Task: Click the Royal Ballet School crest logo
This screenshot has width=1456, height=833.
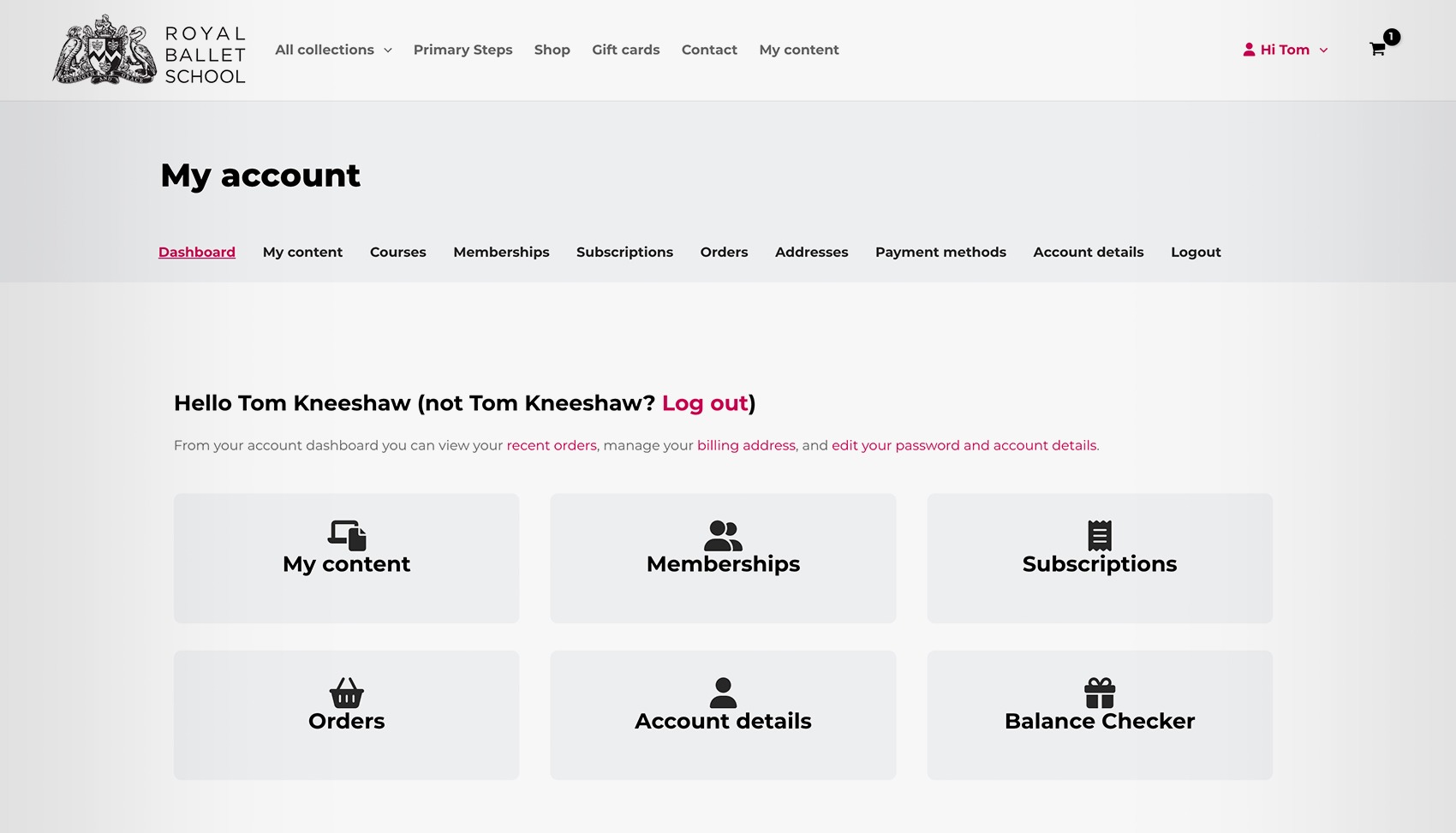Action: [x=104, y=51]
